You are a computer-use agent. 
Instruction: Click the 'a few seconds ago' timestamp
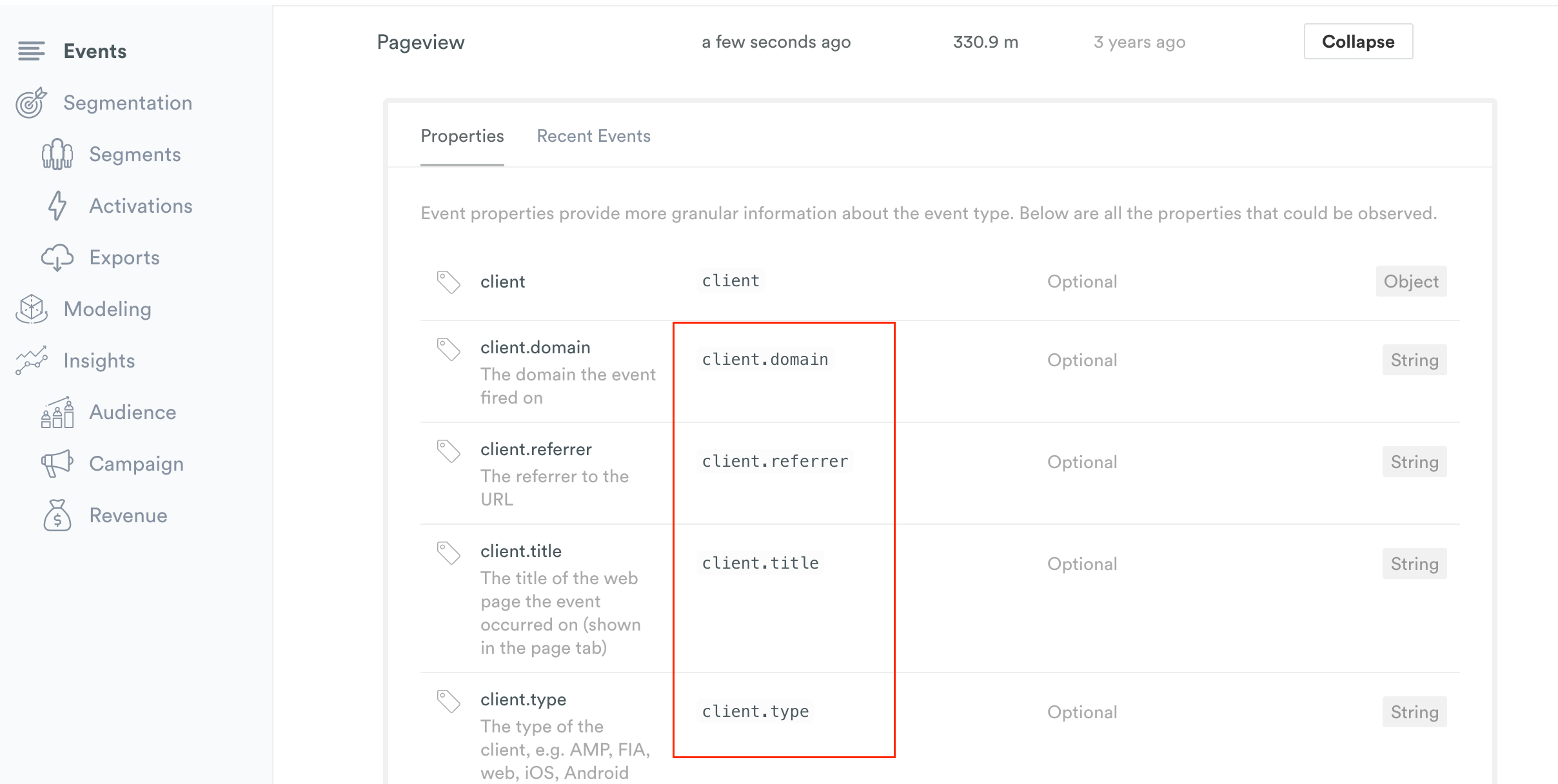(x=776, y=42)
